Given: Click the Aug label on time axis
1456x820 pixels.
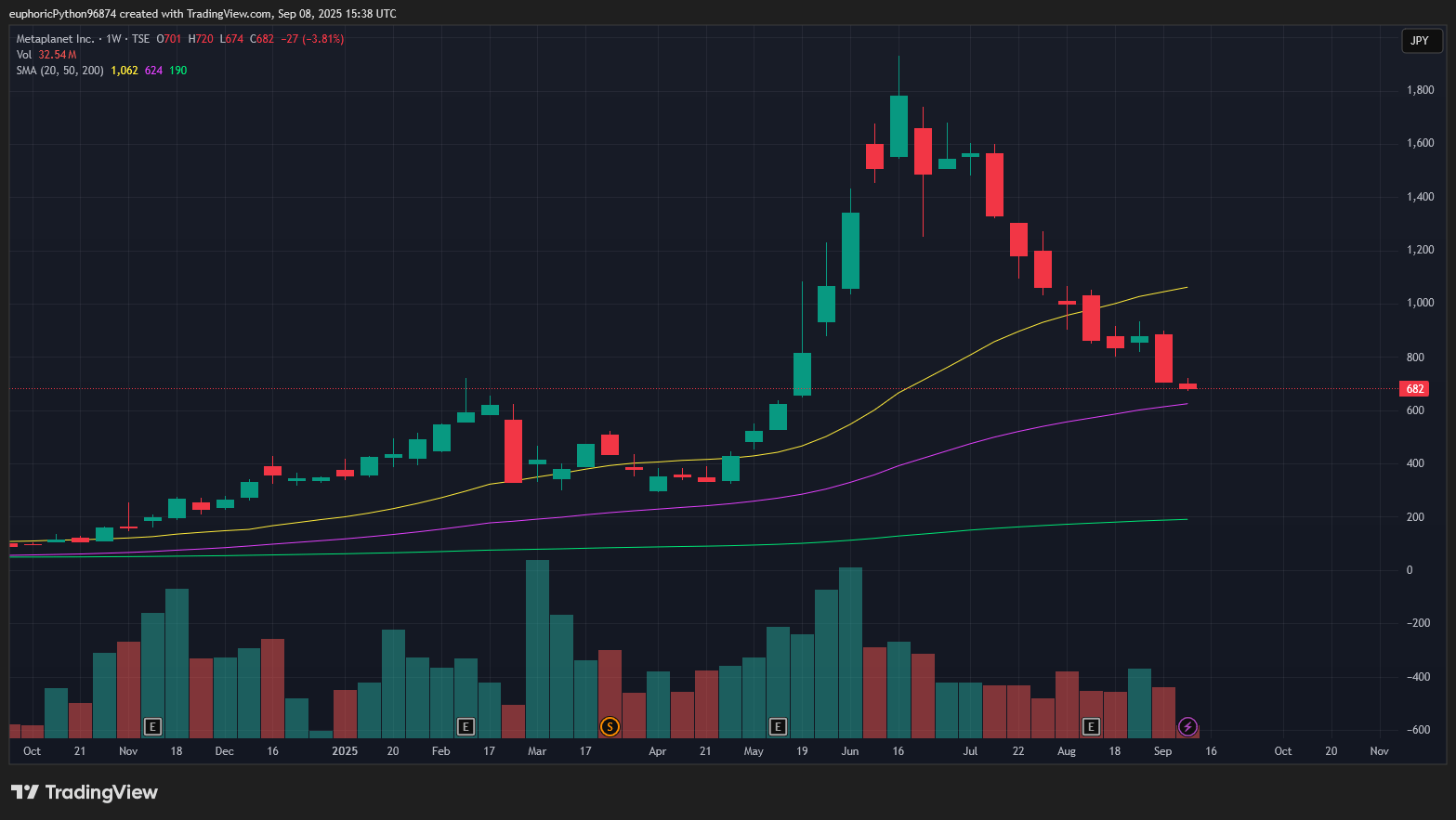Looking at the screenshot, I should (1067, 751).
